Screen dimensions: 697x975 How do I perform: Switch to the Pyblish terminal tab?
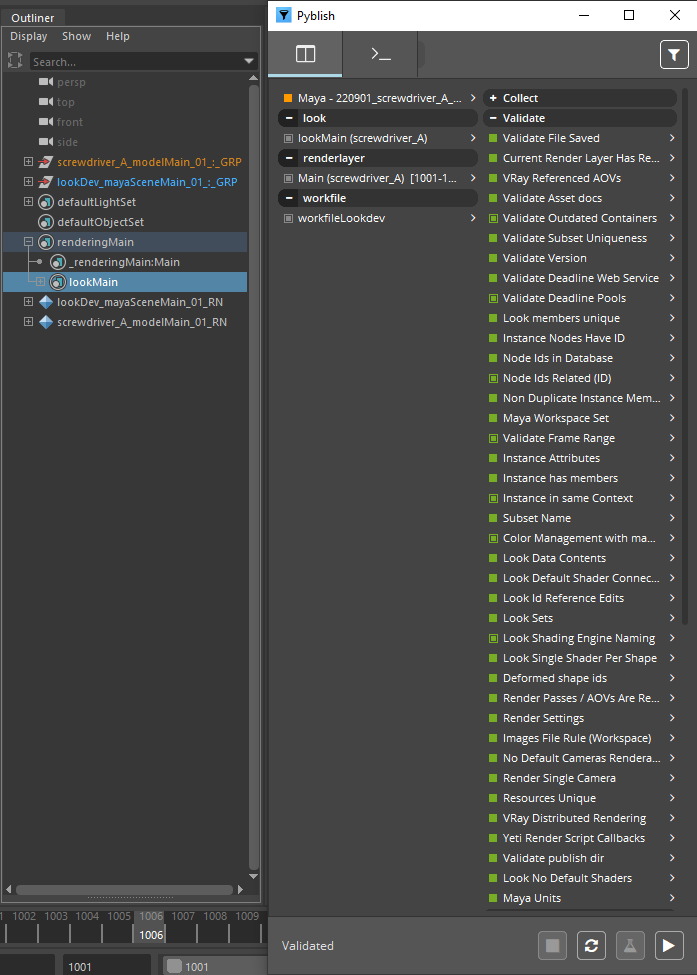click(381, 54)
